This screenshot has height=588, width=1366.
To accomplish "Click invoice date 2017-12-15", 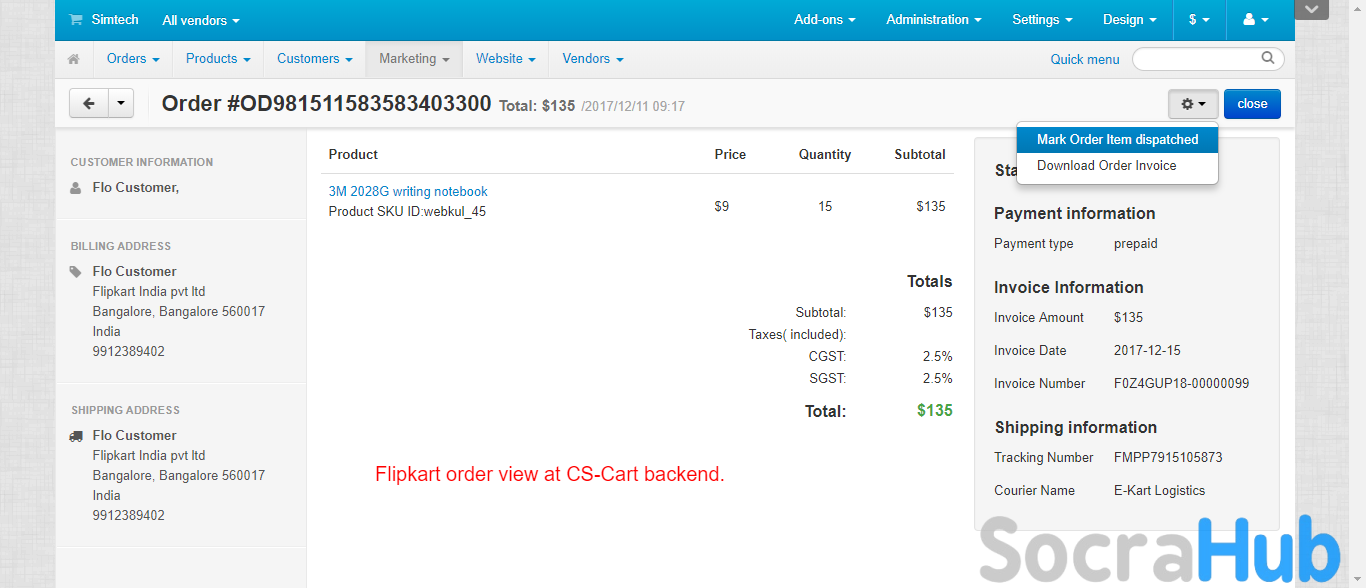I will pos(1147,351).
